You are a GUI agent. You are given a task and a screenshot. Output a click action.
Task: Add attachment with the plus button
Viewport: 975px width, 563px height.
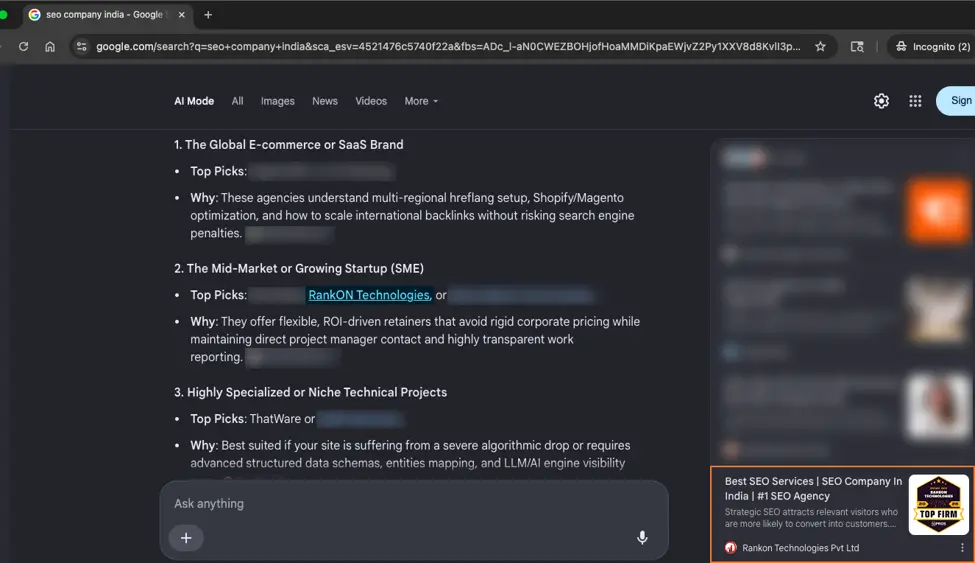[x=186, y=537]
